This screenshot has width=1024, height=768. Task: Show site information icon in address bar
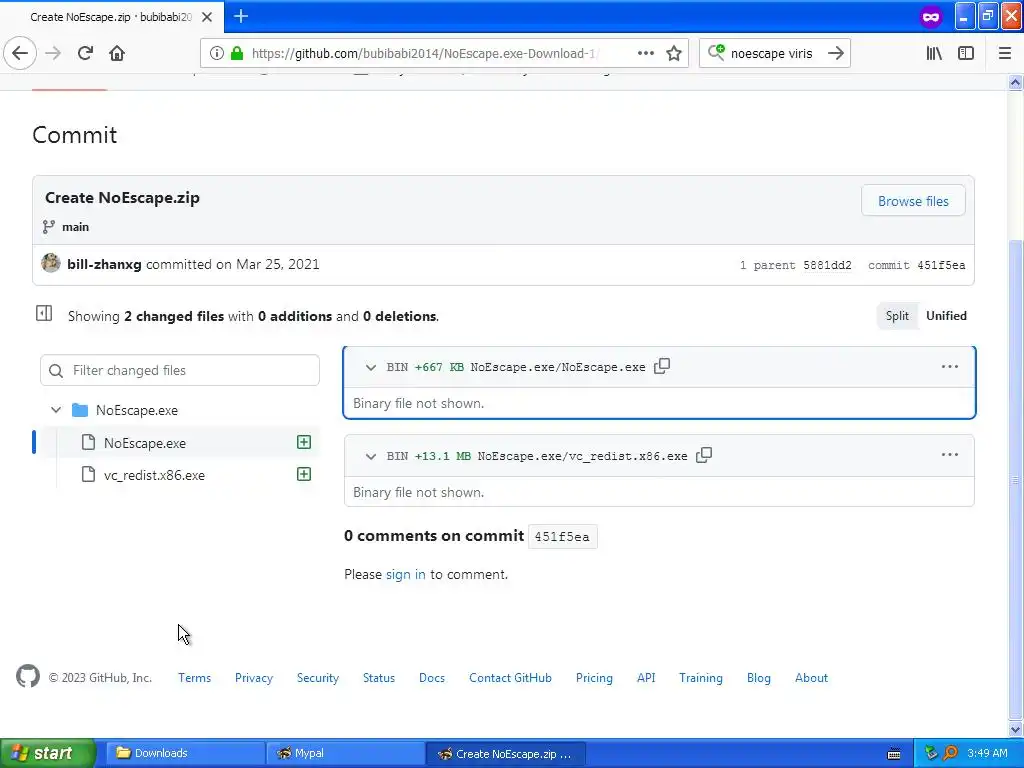click(217, 53)
